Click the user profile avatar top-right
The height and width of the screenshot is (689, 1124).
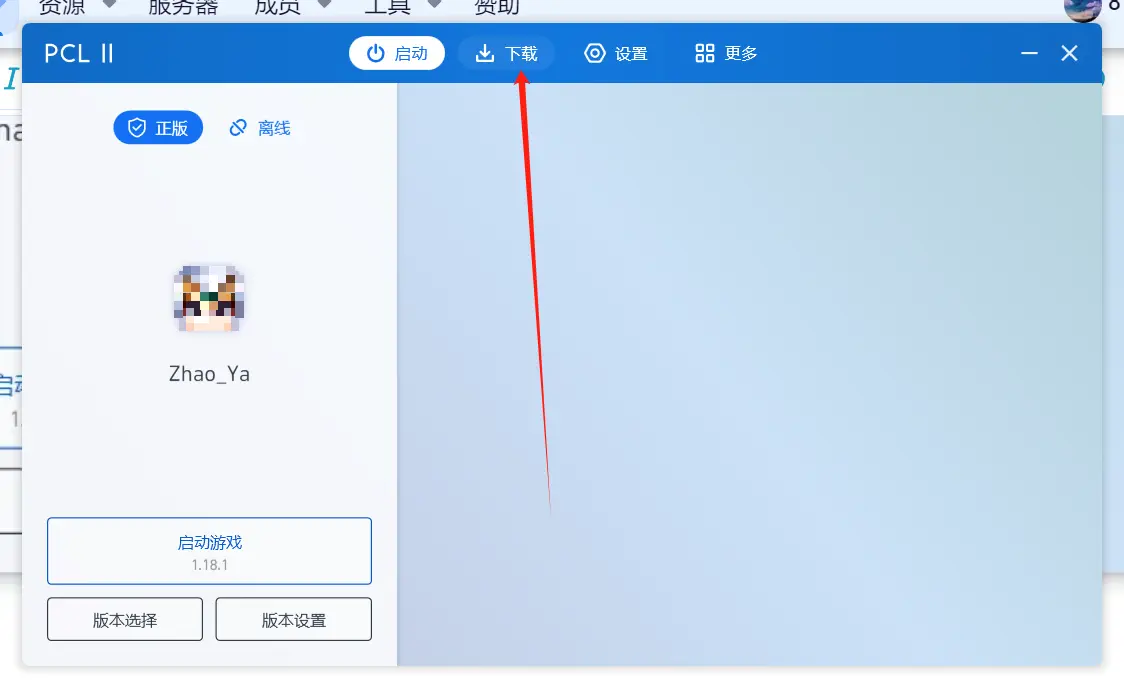[x=1082, y=9]
